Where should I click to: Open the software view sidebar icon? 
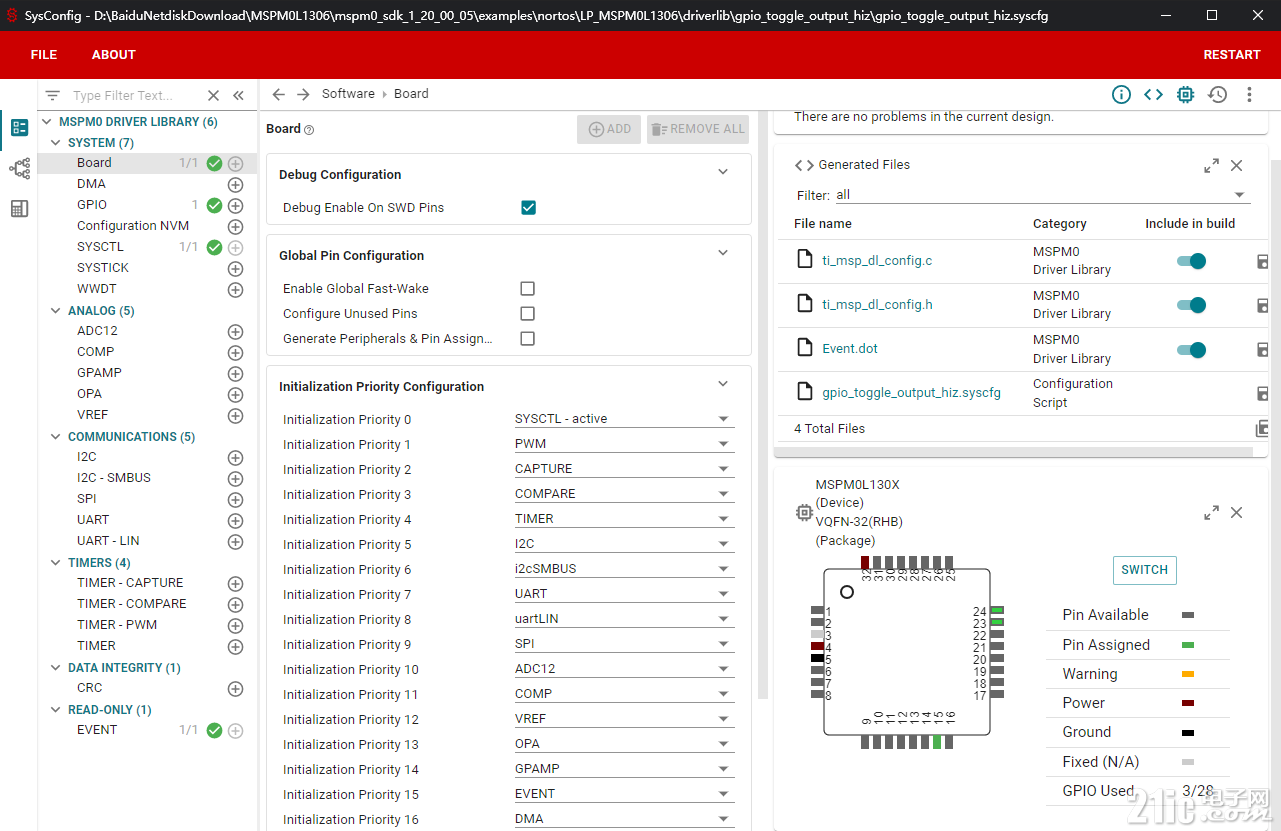pos(19,128)
